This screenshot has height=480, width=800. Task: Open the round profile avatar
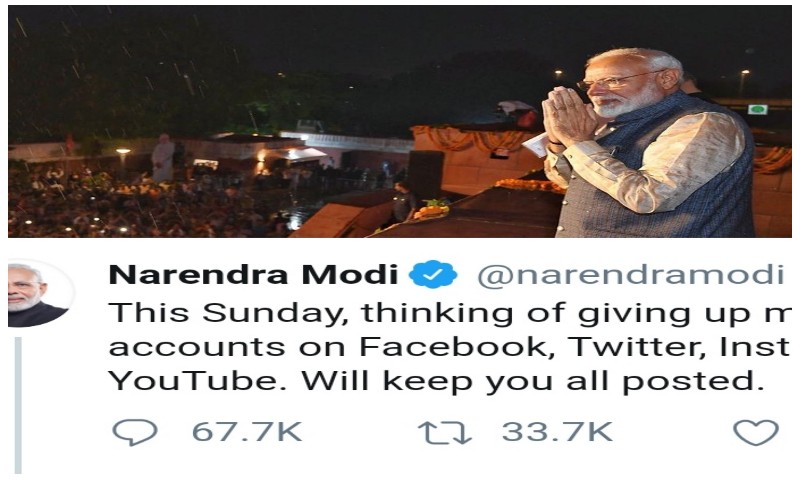point(38,293)
